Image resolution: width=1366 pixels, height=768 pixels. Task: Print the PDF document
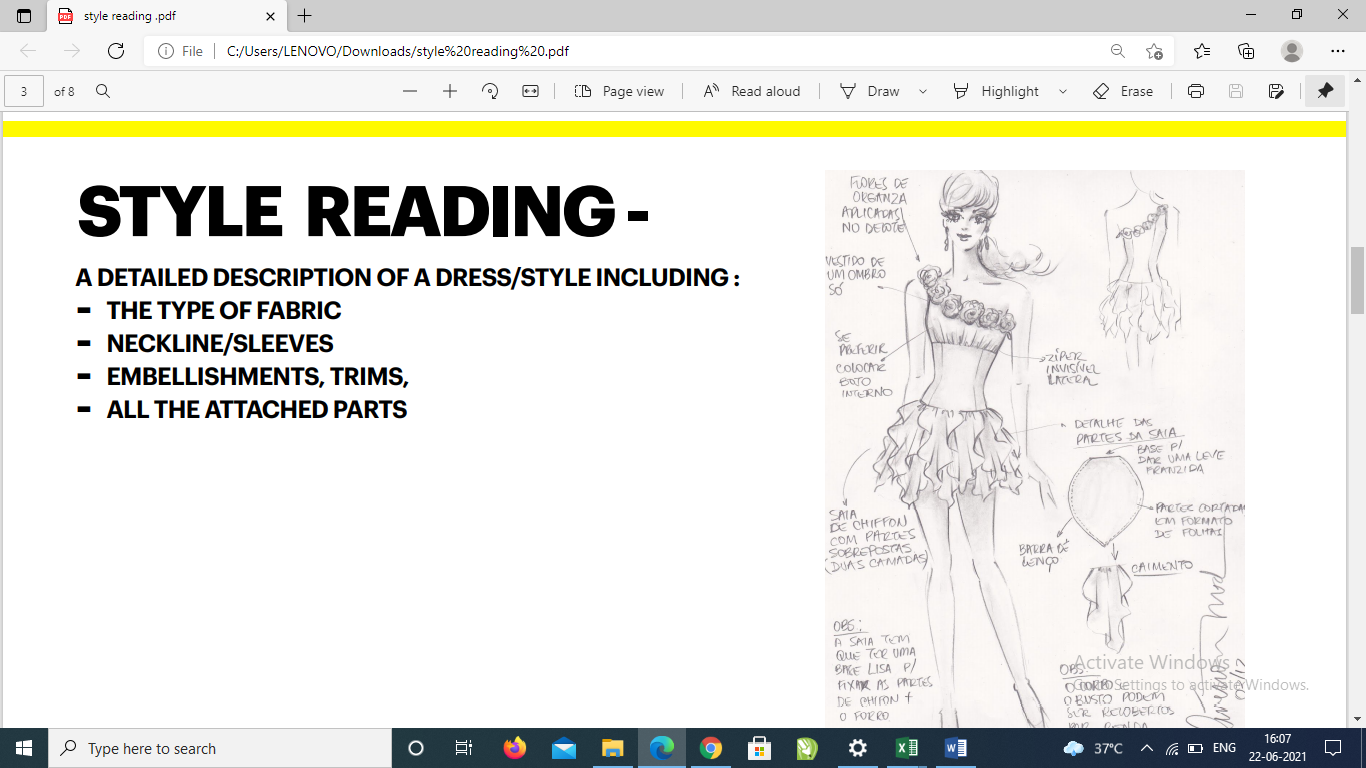(x=1195, y=91)
